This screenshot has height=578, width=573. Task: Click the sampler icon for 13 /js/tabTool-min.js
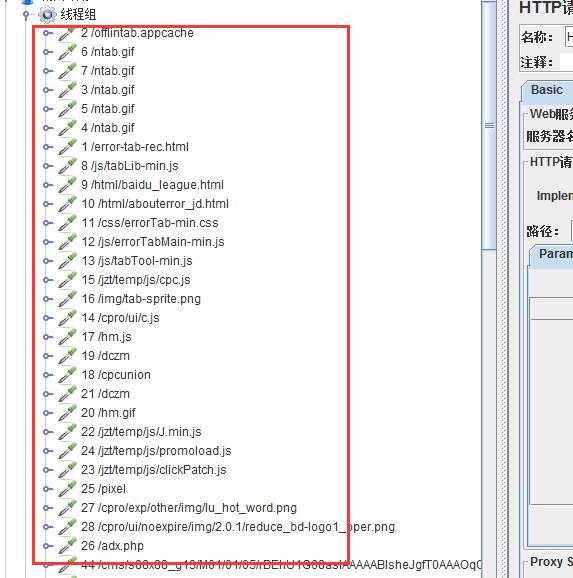tap(67, 261)
